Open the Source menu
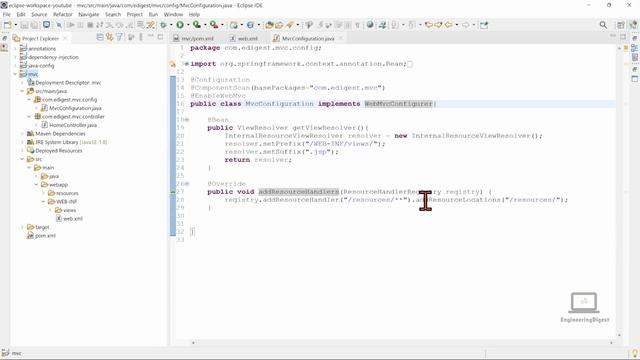Screen dimensions: 640x360 pyautogui.click(x=39, y=14)
